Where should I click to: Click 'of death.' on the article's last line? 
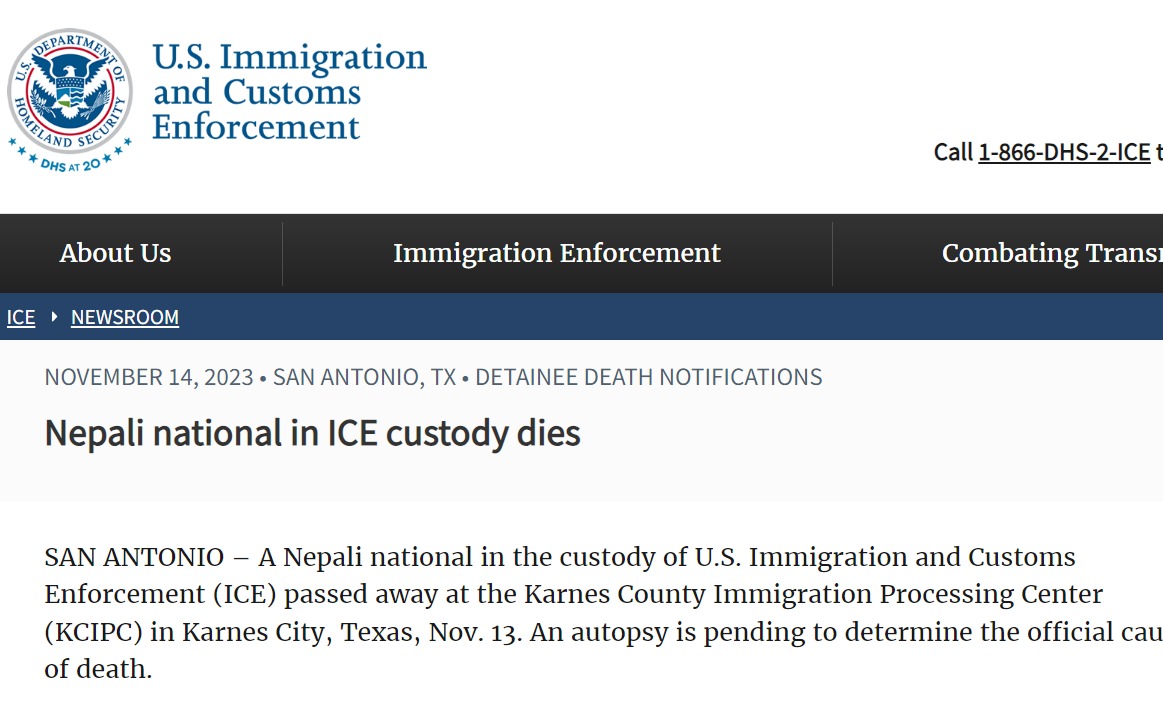[98, 669]
